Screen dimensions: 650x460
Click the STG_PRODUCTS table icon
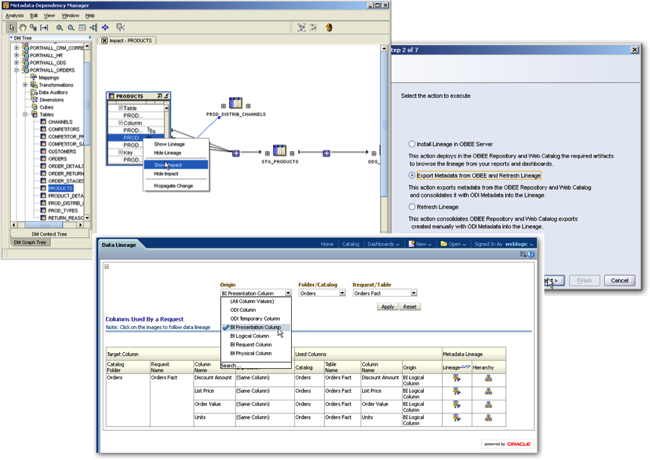tap(280, 150)
